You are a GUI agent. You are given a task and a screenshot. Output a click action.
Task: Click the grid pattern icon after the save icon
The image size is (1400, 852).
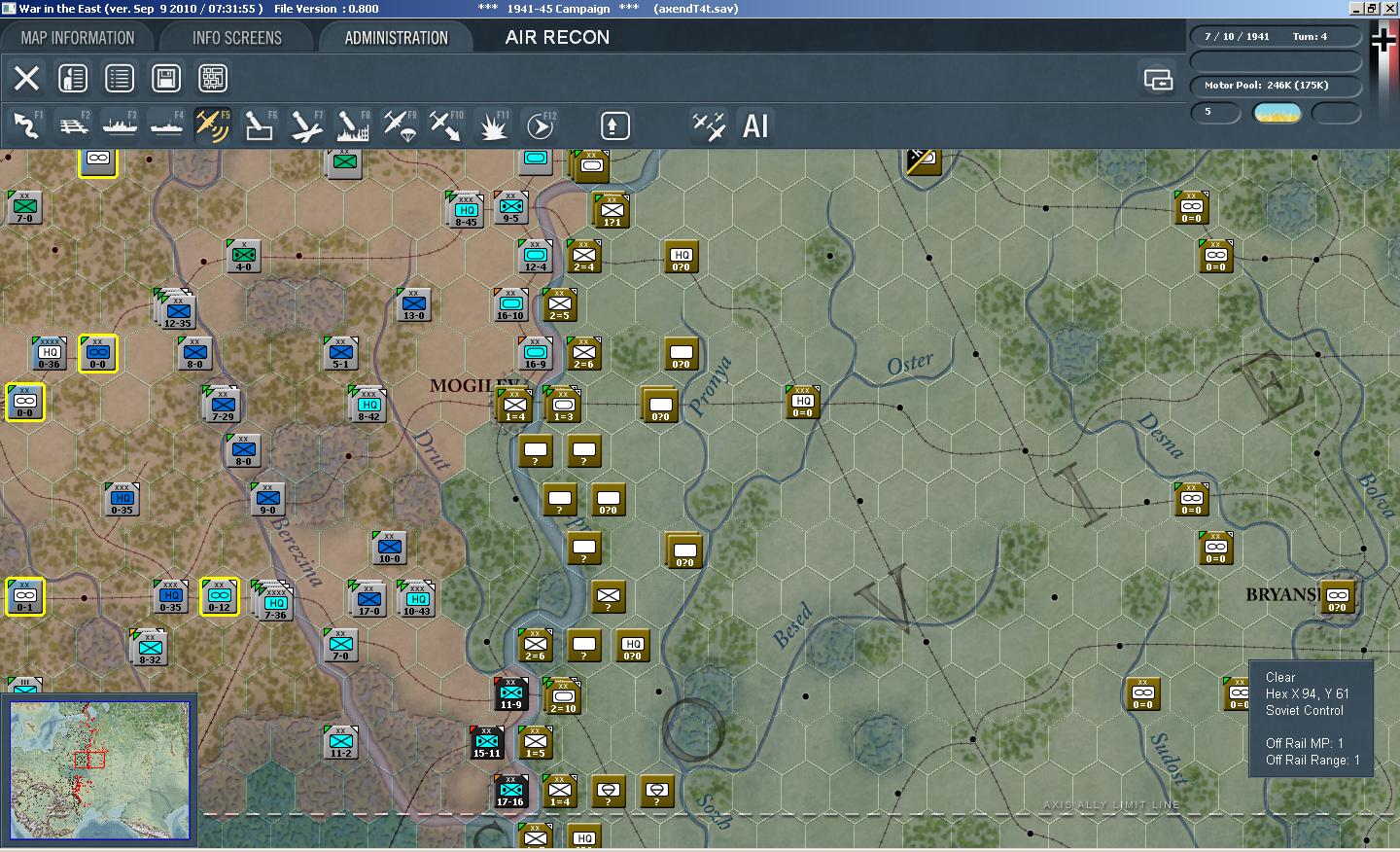(x=213, y=78)
